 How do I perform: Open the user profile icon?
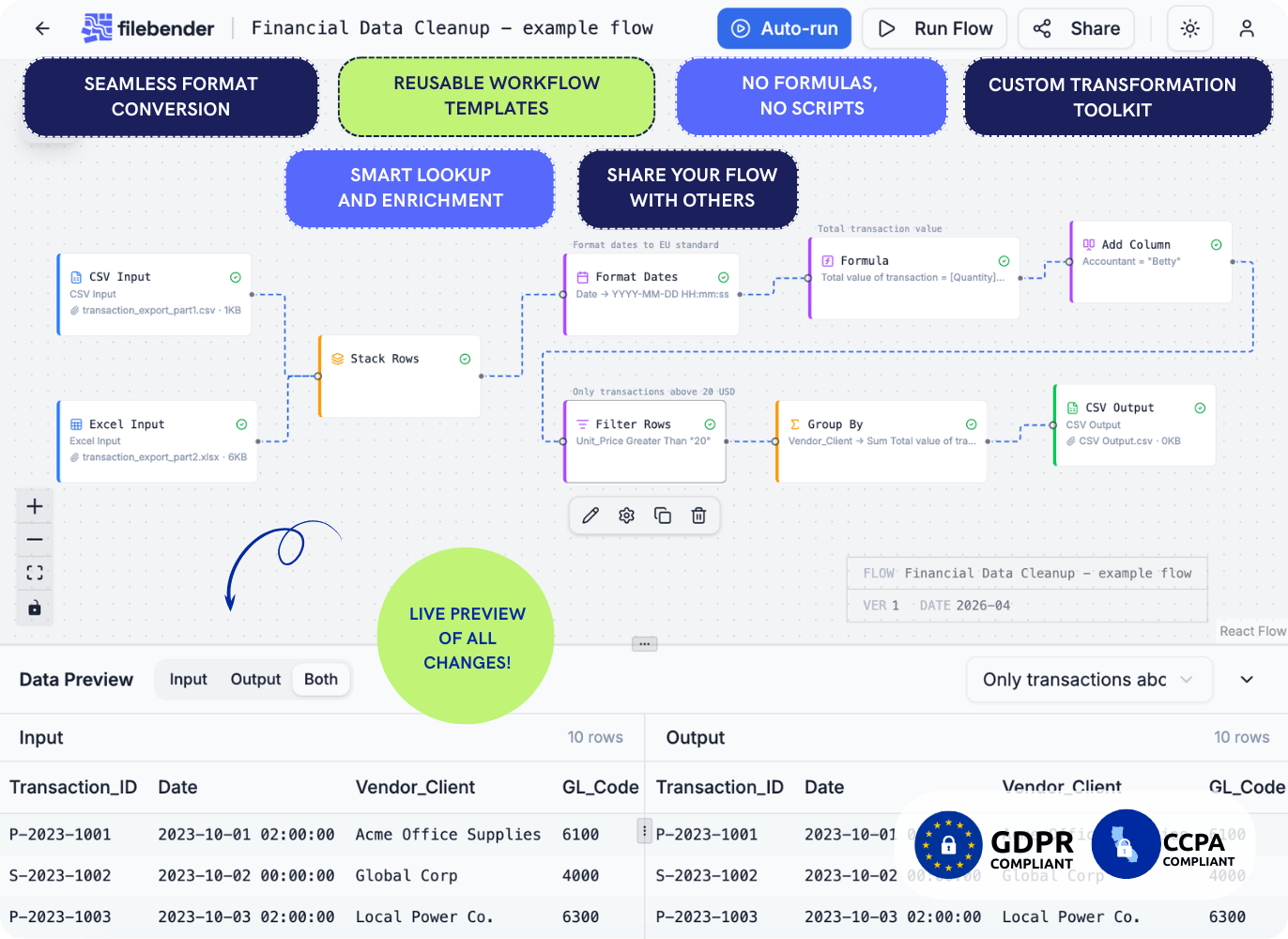click(x=1246, y=28)
